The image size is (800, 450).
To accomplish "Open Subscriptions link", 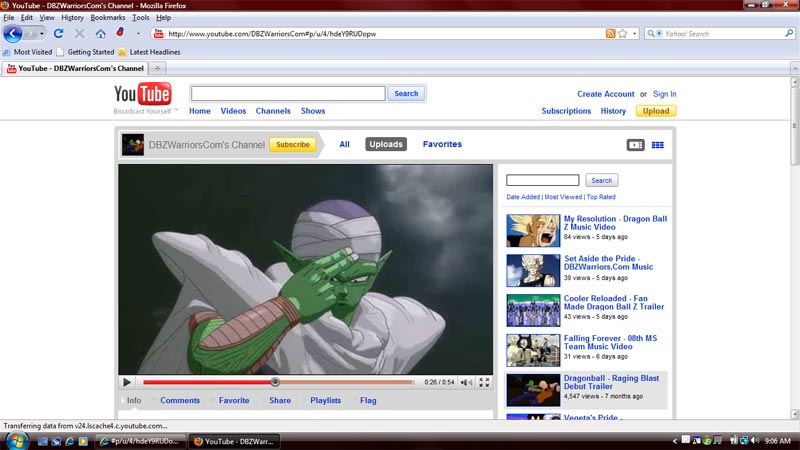I will click(566, 111).
